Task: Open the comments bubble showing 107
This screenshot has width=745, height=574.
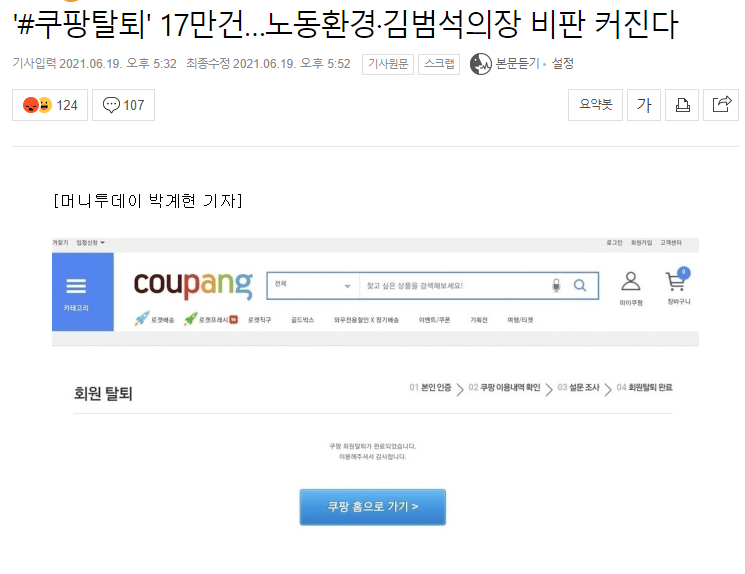Action: (124, 105)
